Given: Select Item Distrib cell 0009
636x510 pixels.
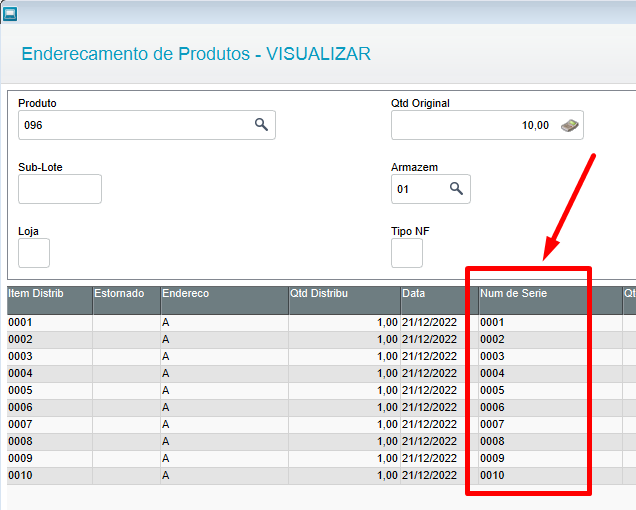Looking at the screenshot, I should 50,459.
